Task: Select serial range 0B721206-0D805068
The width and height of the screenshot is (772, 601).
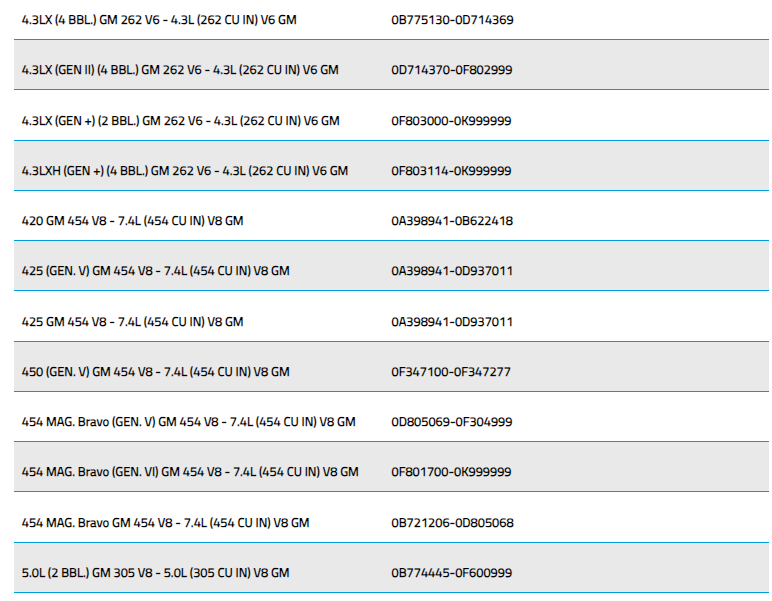Action: tap(452, 523)
